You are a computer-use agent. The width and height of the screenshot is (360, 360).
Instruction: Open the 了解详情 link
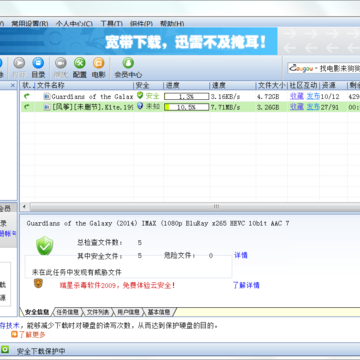click(x=246, y=285)
